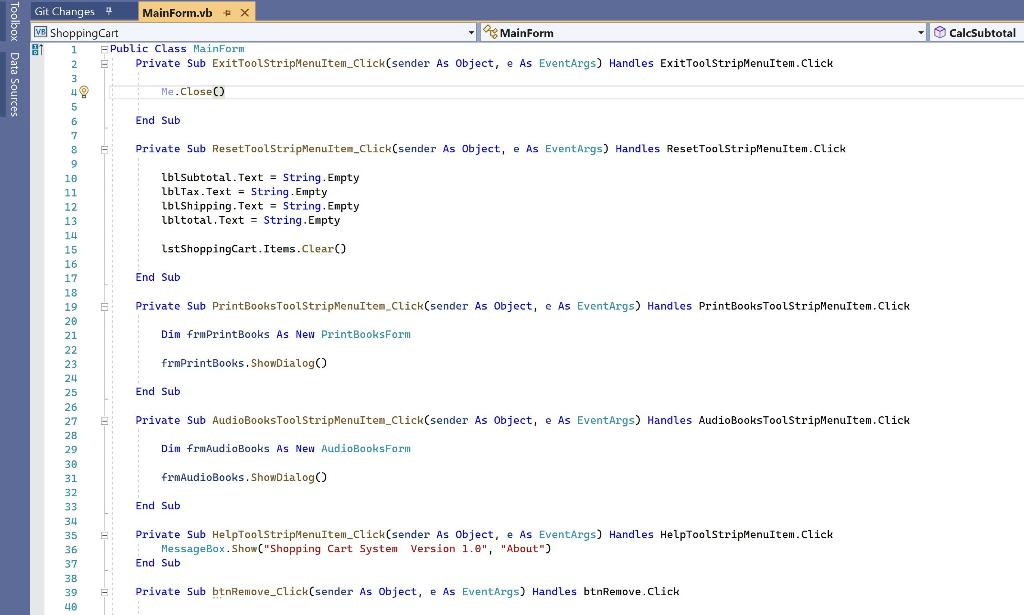This screenshot has width=1024, height=615.
Task: Collapse the HelpToolStripMenuItem_Click sub
Action: point(104,535)
